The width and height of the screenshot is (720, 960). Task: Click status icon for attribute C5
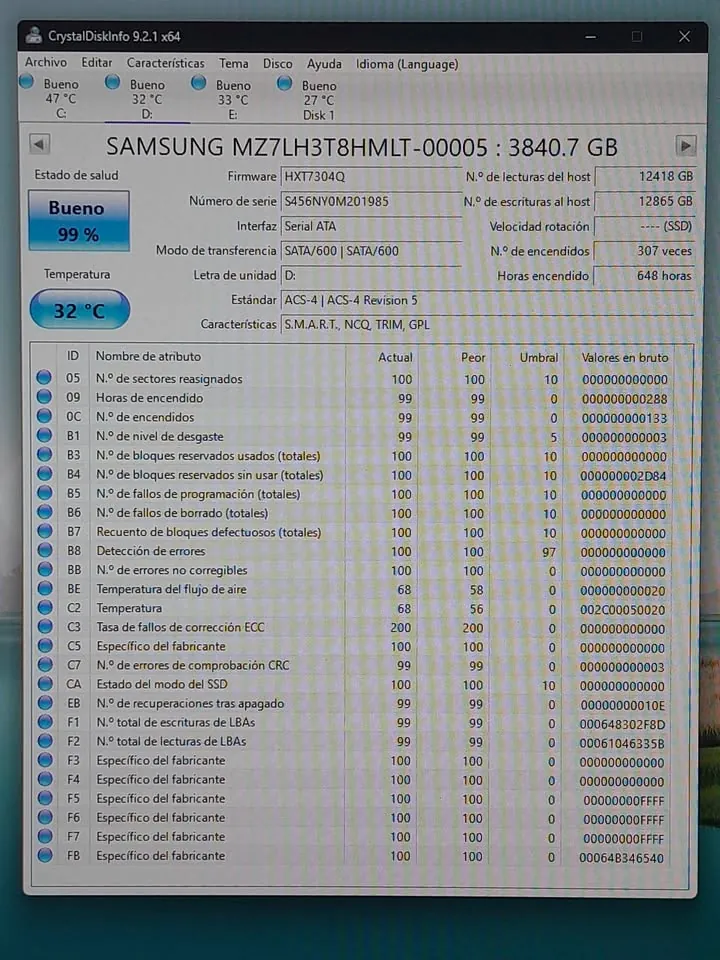coord(44,645)
